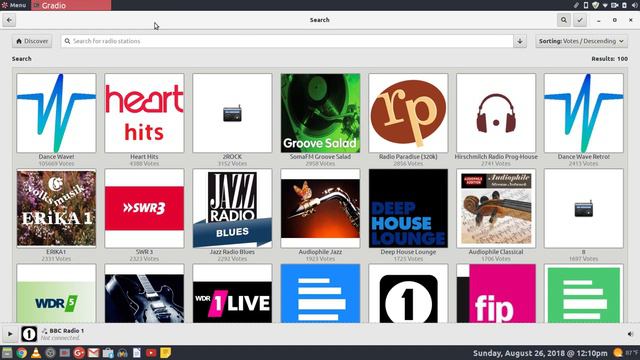Open the tray green shield icon

596,5
